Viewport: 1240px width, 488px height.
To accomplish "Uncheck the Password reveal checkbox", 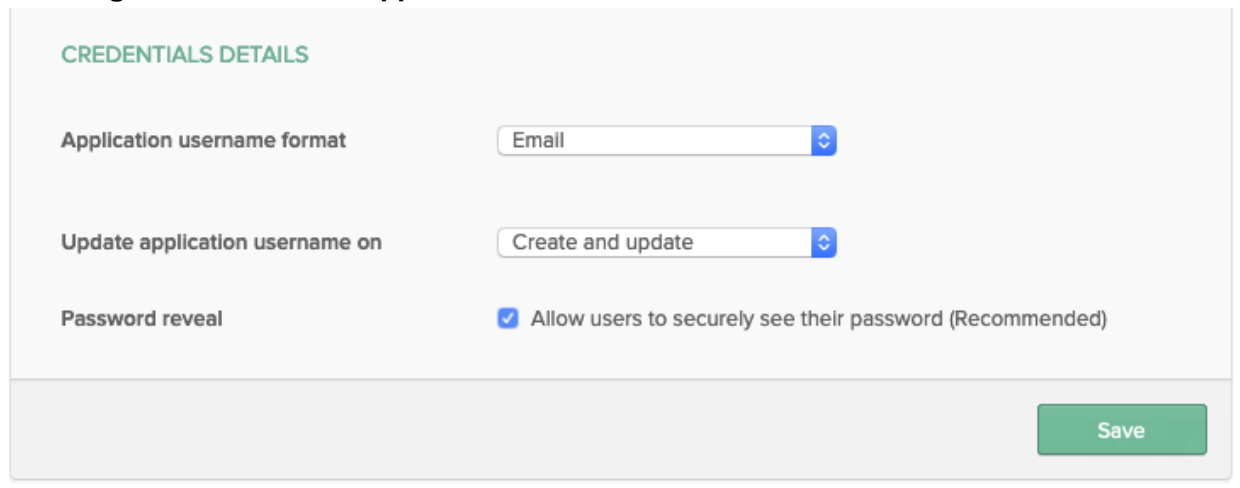I will point(508,319).
